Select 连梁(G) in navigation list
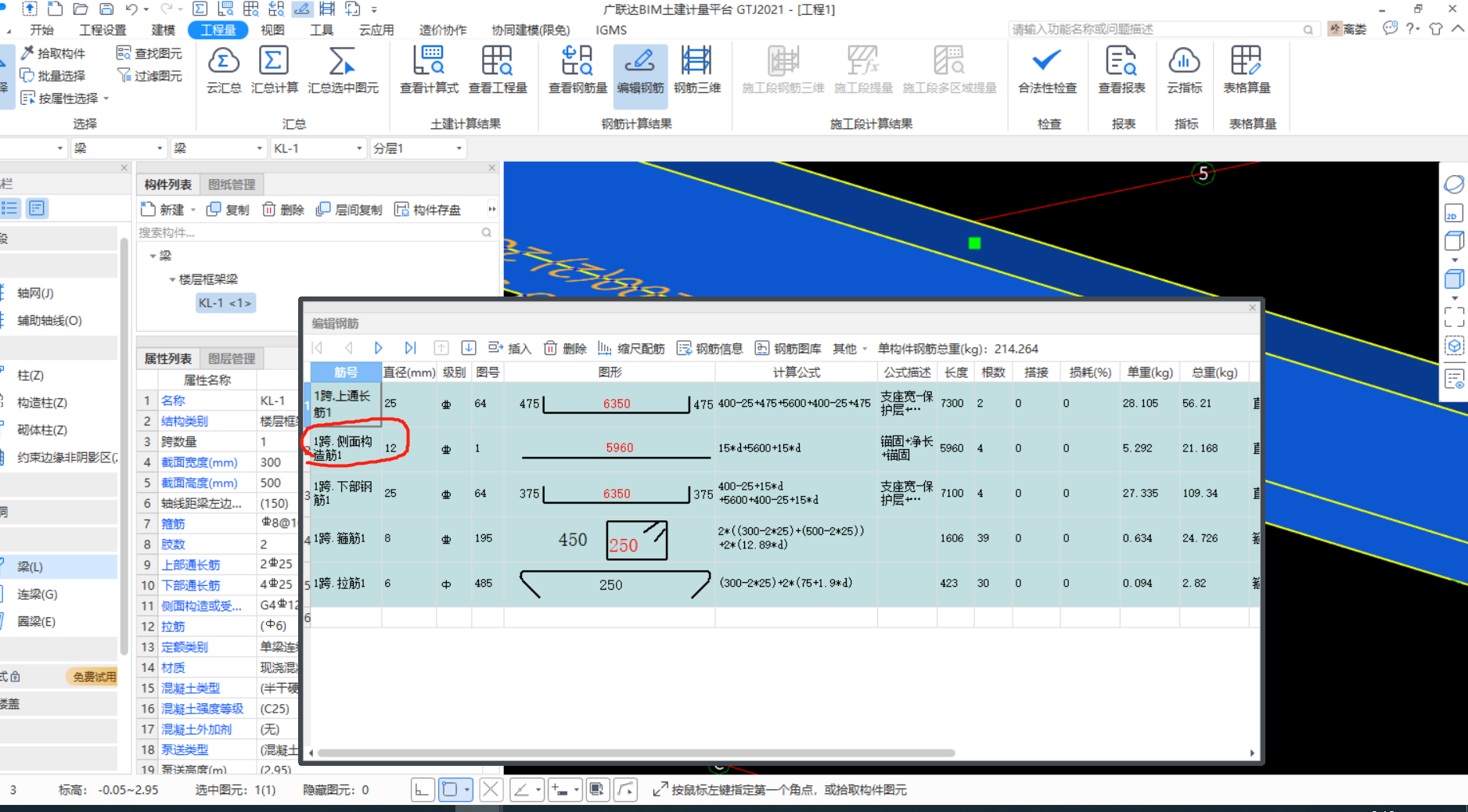 click(37, 595)
